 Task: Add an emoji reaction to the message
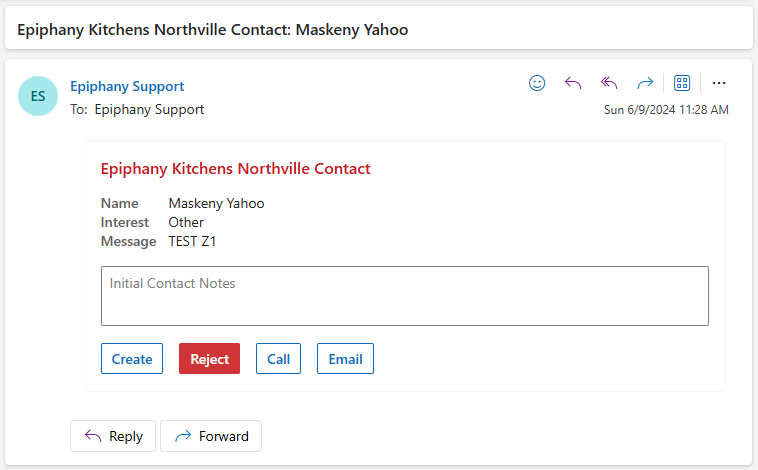[x=537, y=83]
